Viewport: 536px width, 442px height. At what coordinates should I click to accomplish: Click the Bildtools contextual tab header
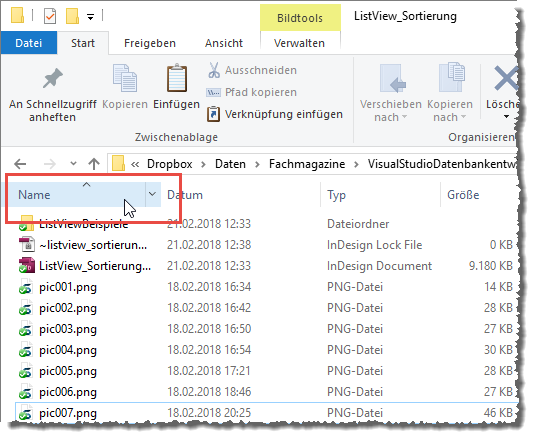click(300, 18)
